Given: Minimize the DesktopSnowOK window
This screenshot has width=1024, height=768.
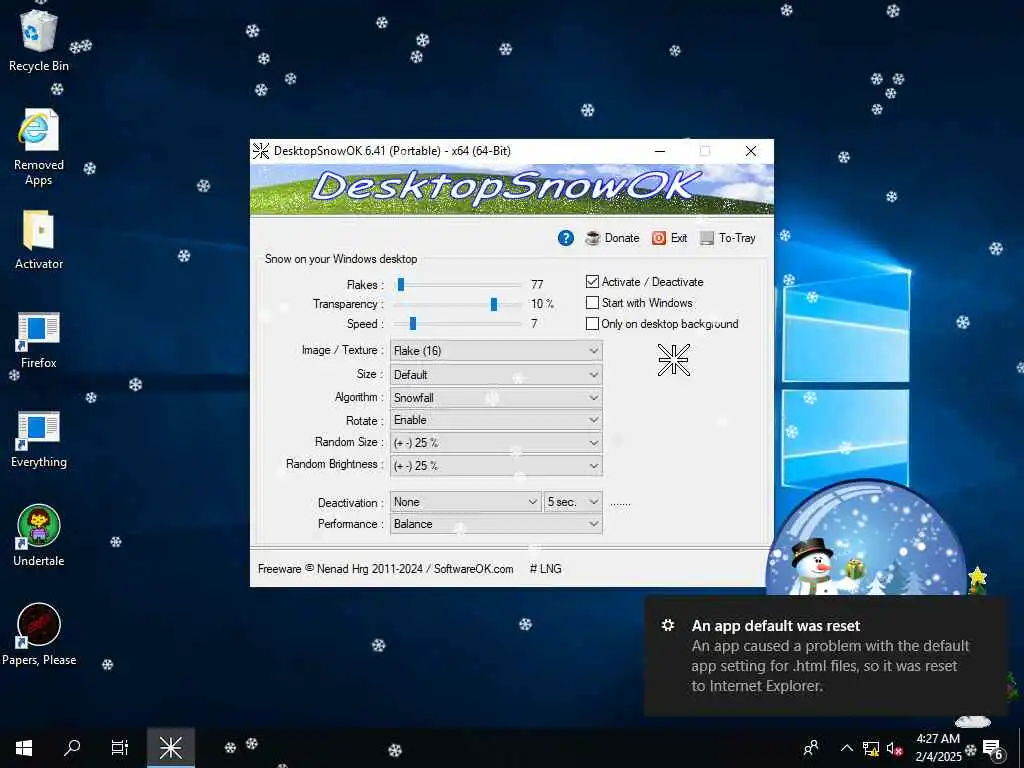Looking at the screenshot, I should (x=660, y=151).
